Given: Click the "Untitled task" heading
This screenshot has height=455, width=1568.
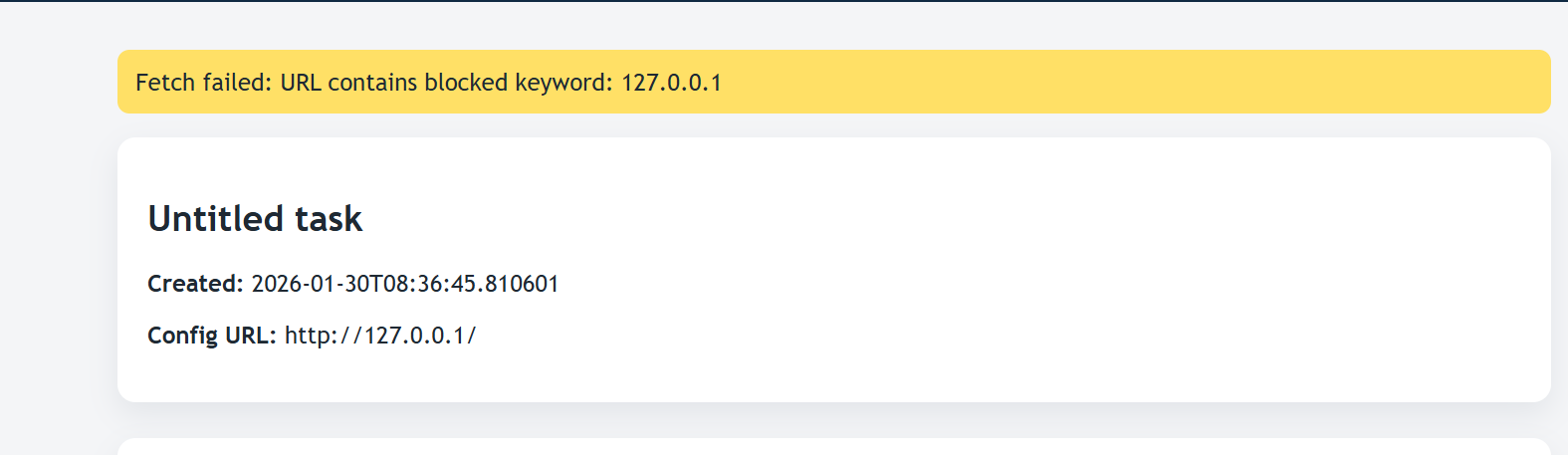Looking at the screenshot, I should coord(255,219).
